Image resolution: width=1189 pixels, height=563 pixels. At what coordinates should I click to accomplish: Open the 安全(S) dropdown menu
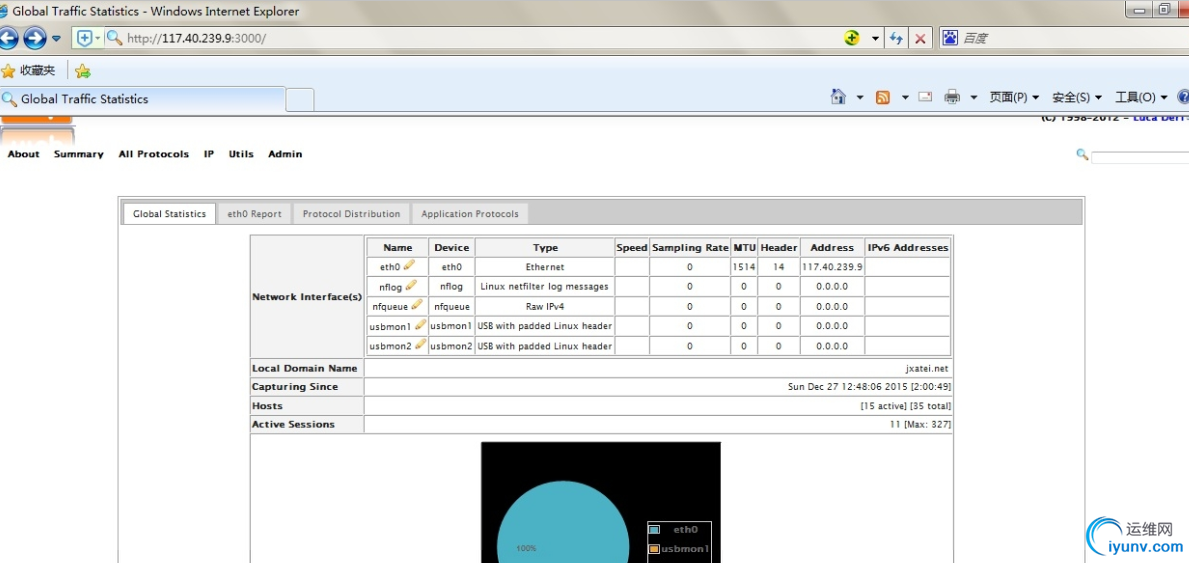coord(1076,97)
